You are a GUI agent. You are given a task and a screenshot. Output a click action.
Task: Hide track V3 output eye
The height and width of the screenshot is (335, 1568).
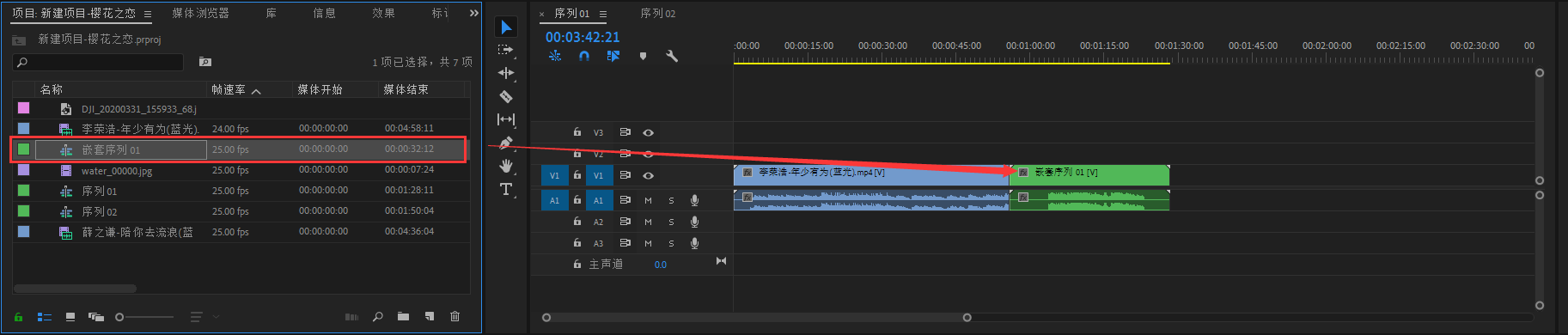(x=649, y=132)
